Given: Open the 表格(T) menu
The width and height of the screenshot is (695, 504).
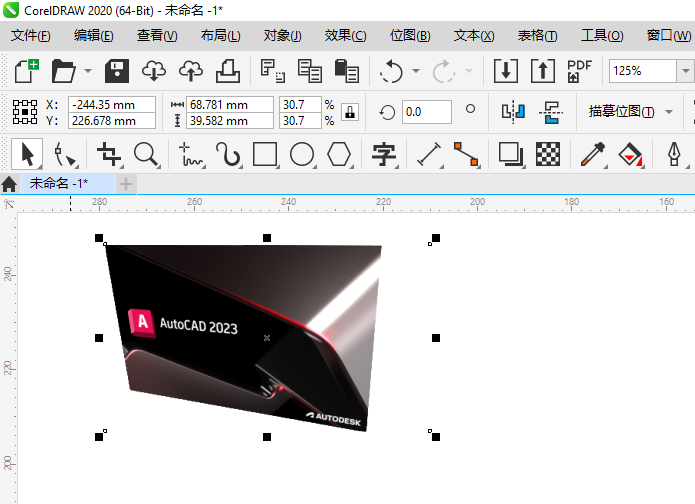Looking at the screenshot, I should [x=537, y=35].
